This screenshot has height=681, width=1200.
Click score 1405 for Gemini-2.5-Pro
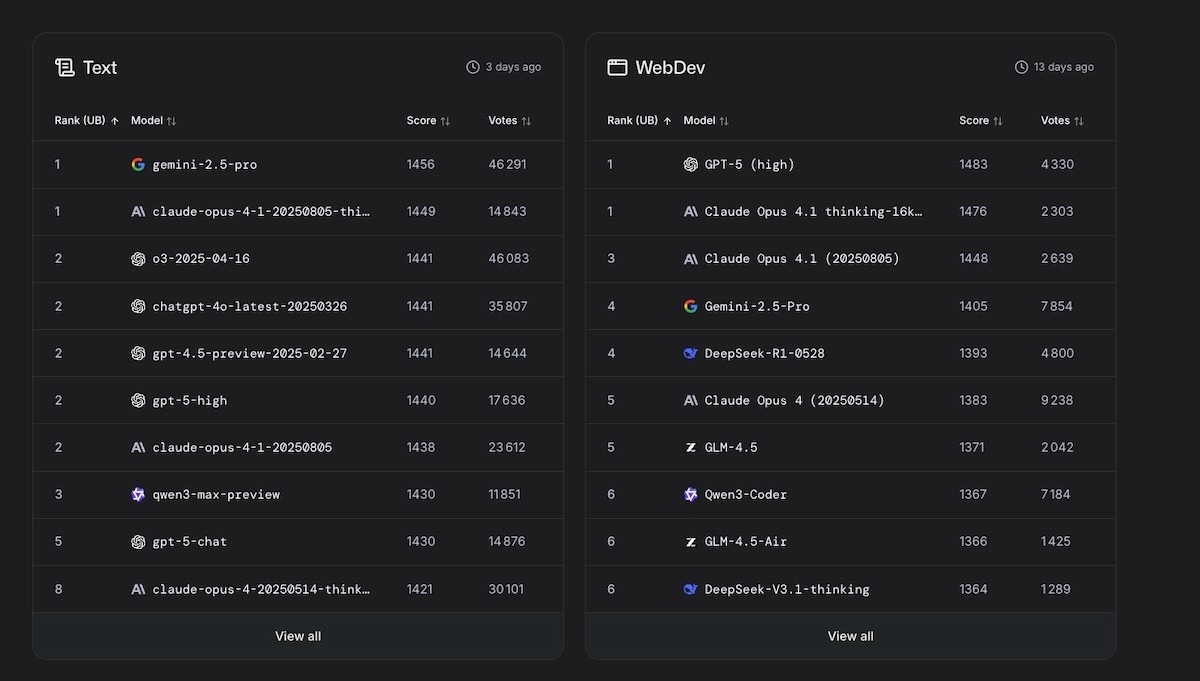click(x=973, y=306)
